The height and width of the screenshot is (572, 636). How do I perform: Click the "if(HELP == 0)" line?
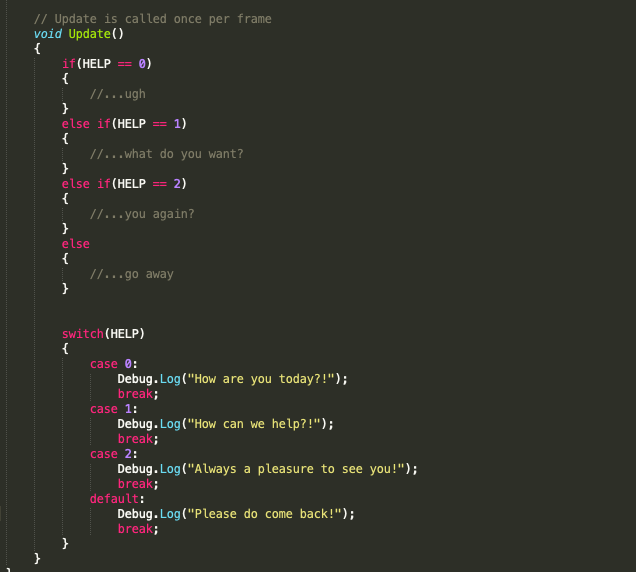107,64
